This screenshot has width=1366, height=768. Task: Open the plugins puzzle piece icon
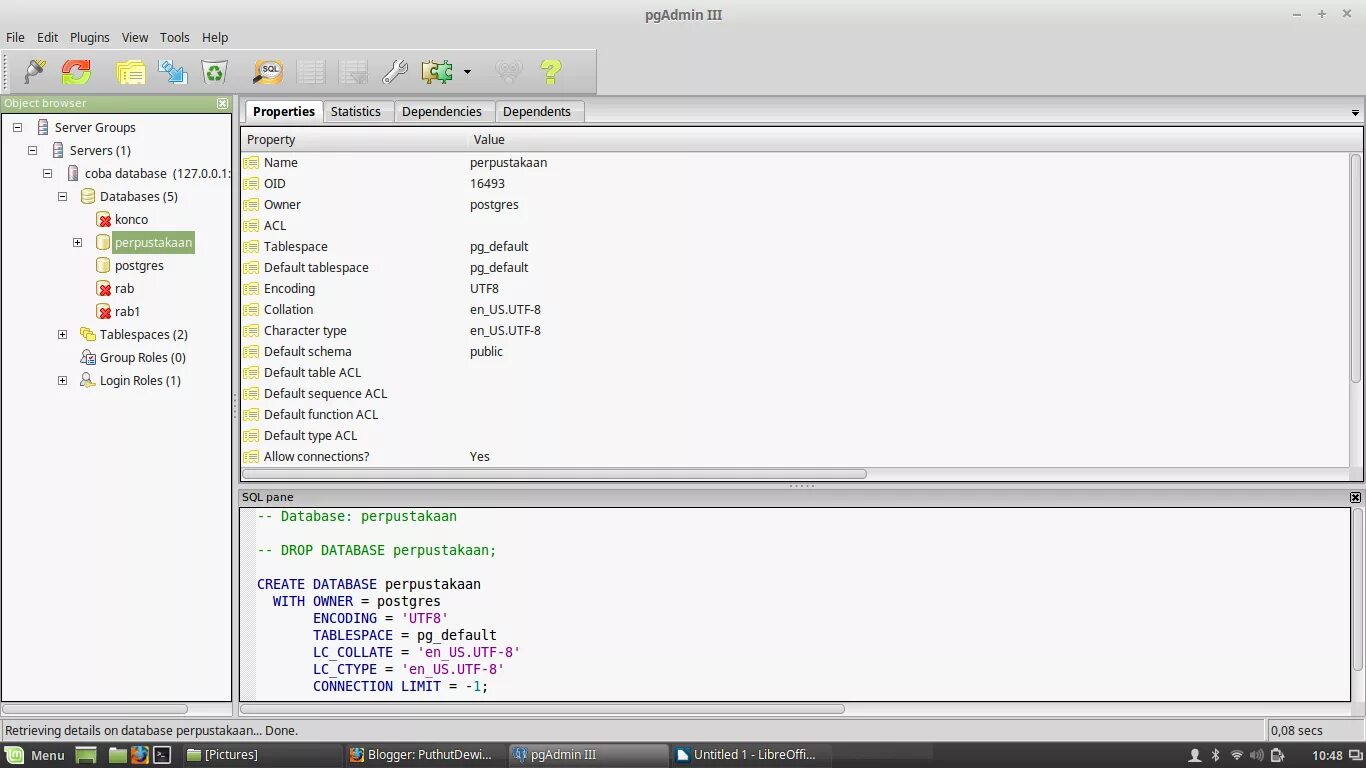tap(437, 71)
